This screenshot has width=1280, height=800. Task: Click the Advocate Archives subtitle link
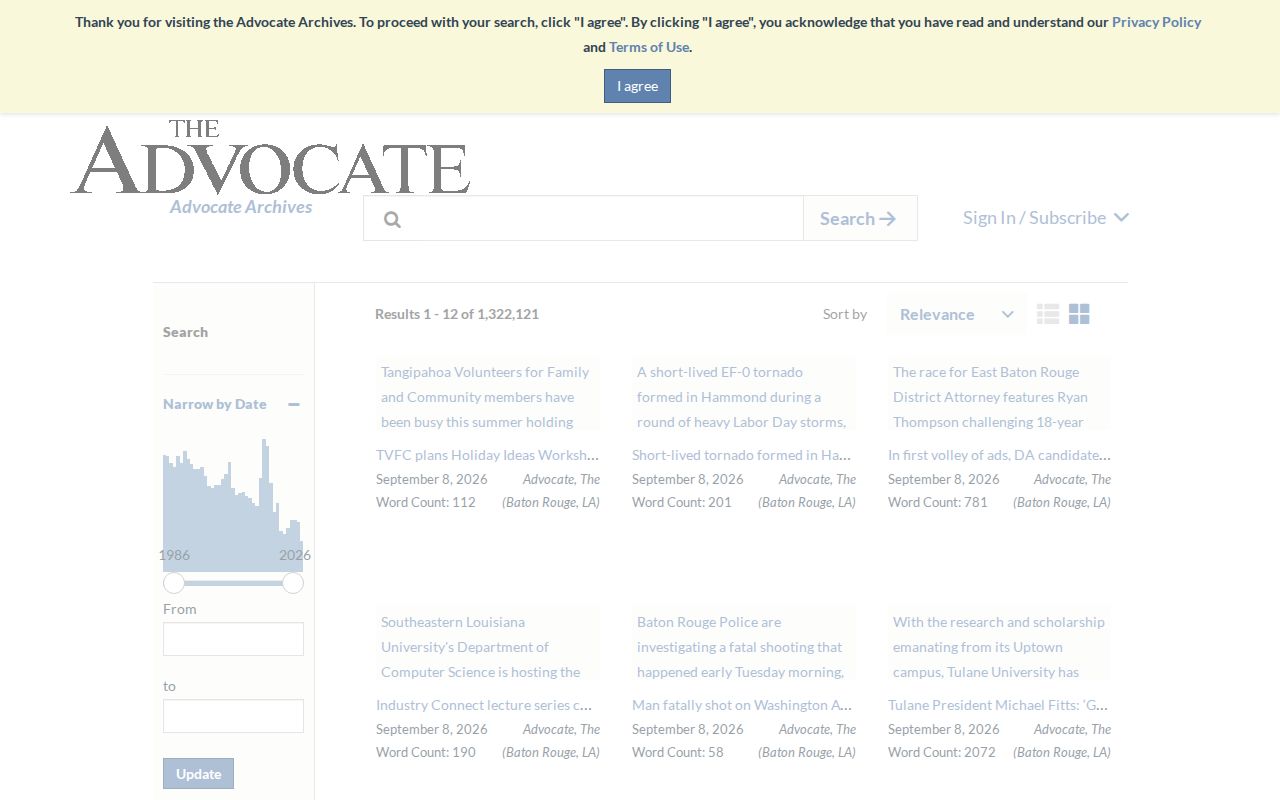[241, 207]
